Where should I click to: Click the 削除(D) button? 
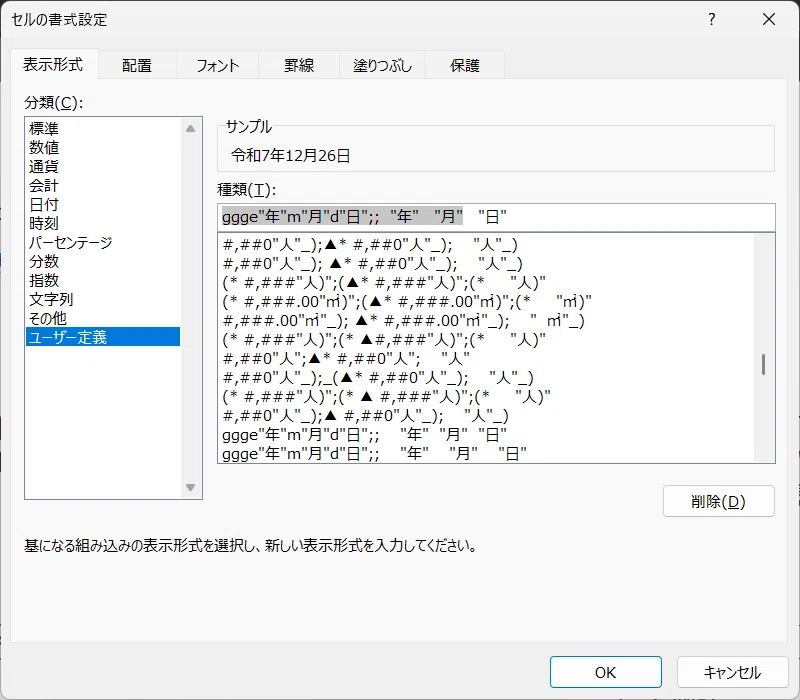(x=718, y=502)
